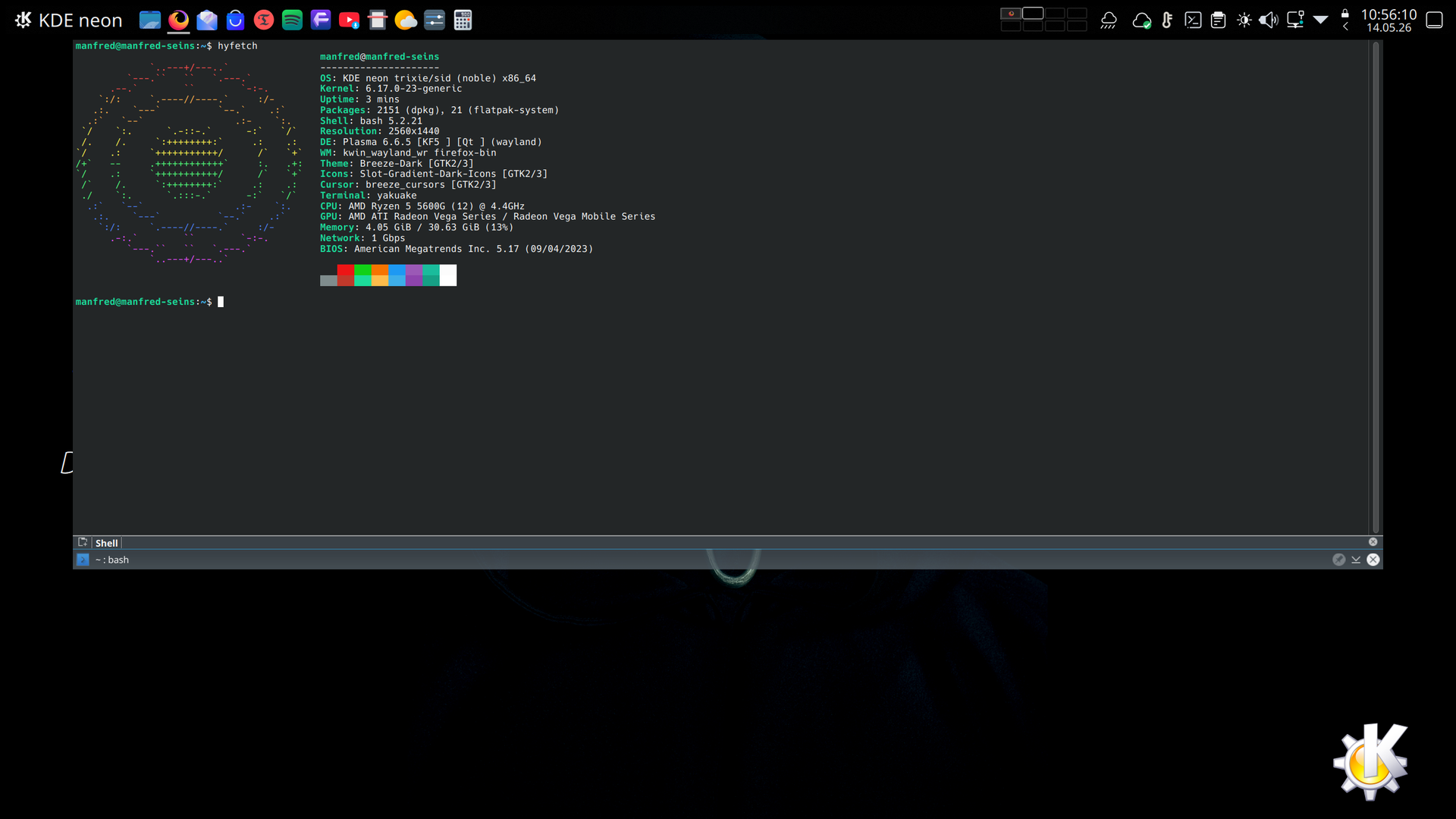The image size is (1456, 819).
Task: Show the rain weather widget
Action: (x=1109, y=20)
